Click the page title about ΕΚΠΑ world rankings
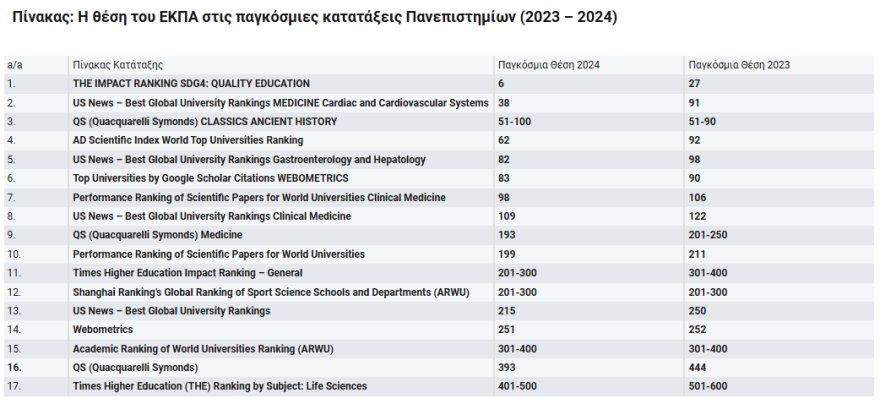 311,18
